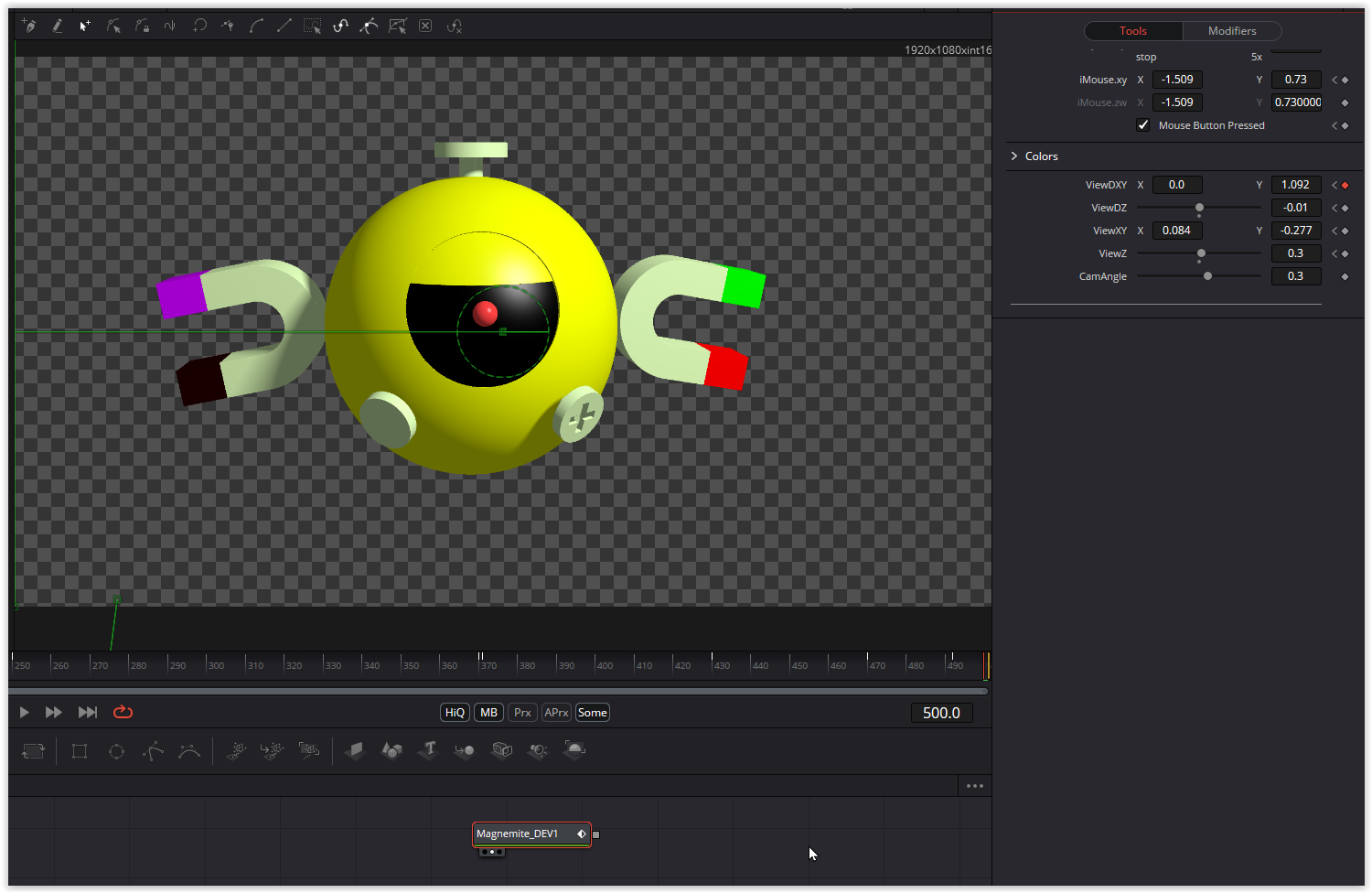Toggle APrx auto proxy mode

[556, 713]
